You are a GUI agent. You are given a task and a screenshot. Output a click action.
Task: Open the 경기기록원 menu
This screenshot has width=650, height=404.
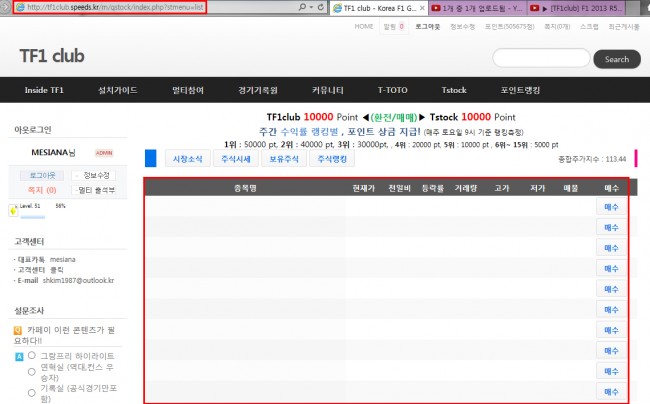click(x=257, y=90)
